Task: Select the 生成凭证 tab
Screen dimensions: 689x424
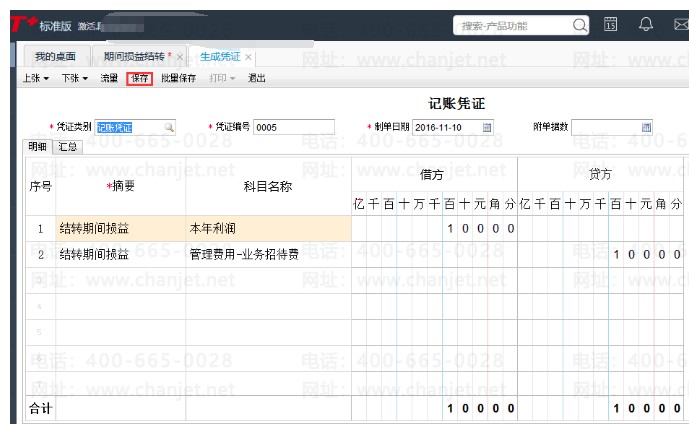Action: coord(220,57)
